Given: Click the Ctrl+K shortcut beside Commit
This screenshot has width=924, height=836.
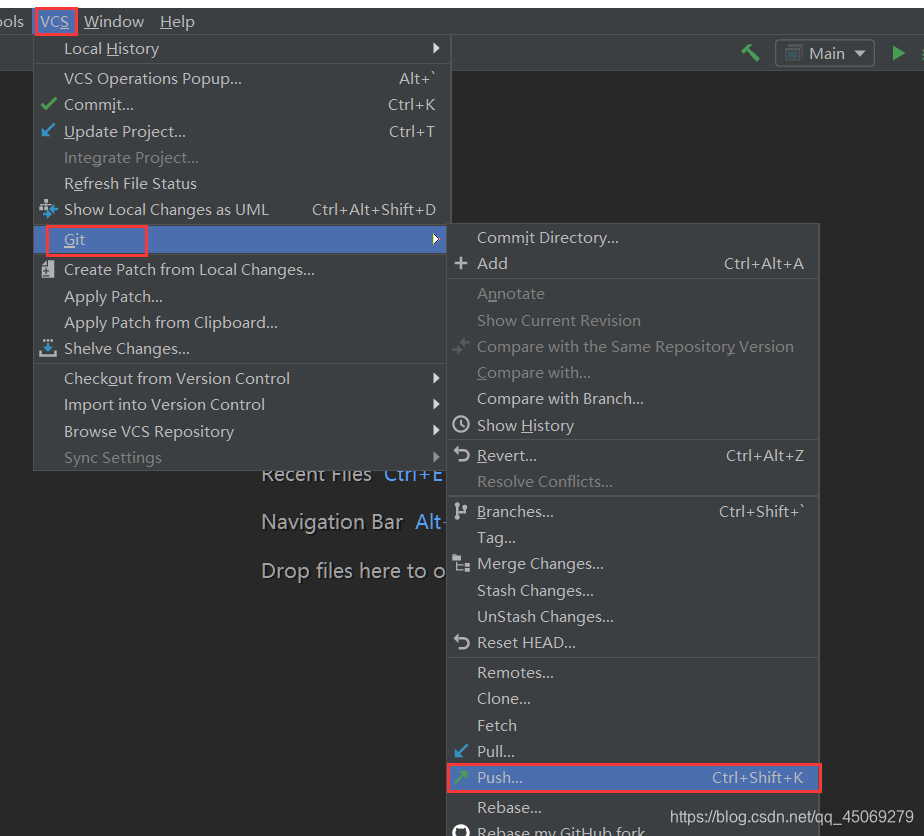Looking at the screenshot, I should coord(411,104).
